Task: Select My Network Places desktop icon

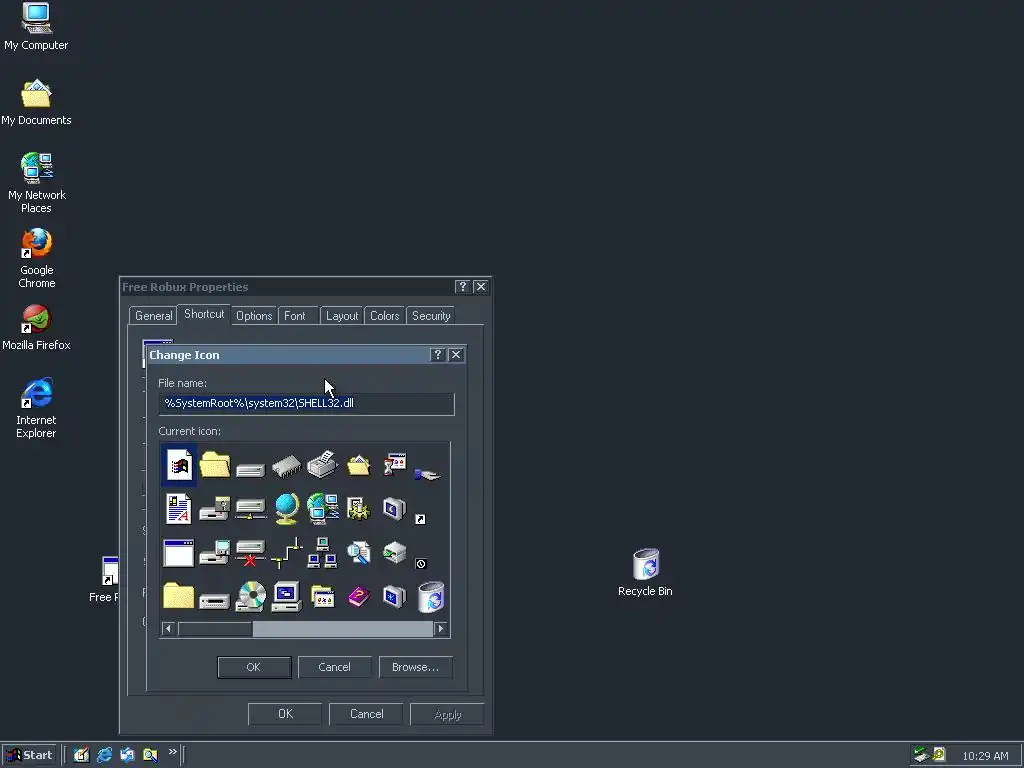Action: pos(37,183)
